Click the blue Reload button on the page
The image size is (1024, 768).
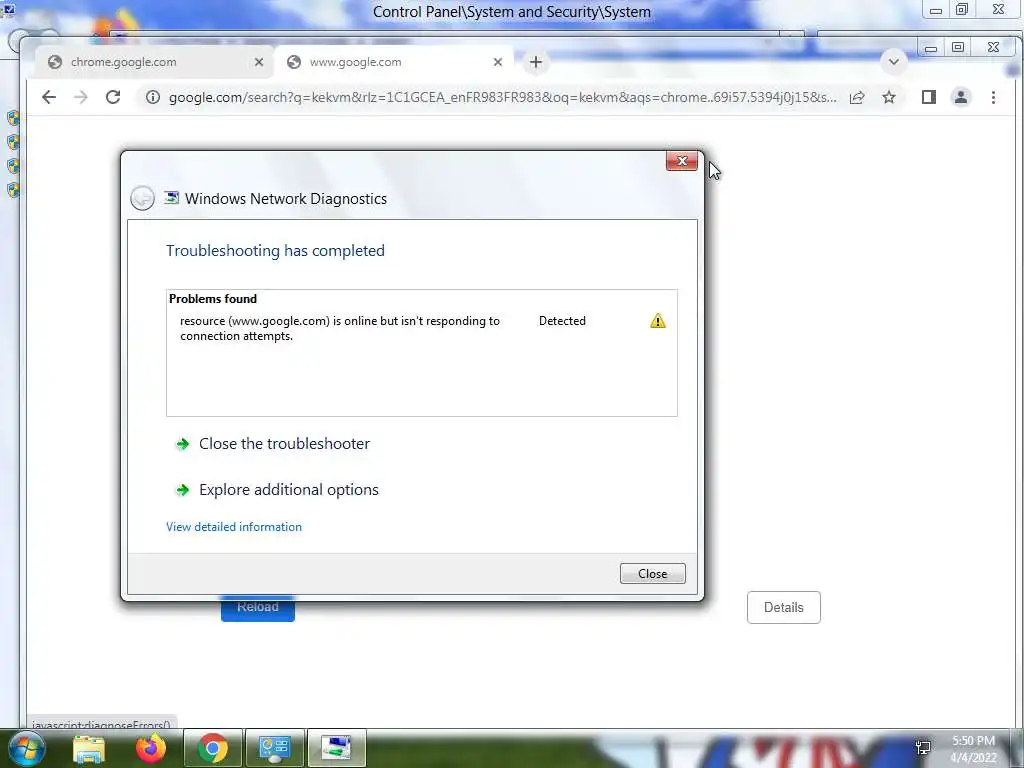pos(258,608)
